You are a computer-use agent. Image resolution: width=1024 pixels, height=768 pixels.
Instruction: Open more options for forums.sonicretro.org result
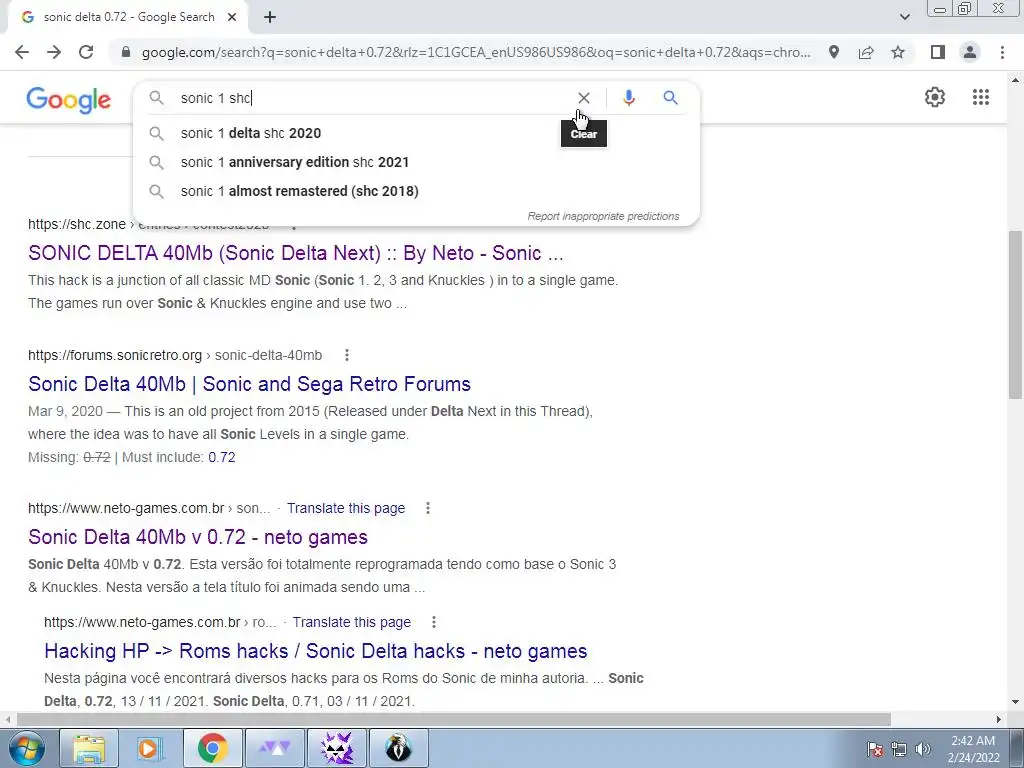[347, 355]
